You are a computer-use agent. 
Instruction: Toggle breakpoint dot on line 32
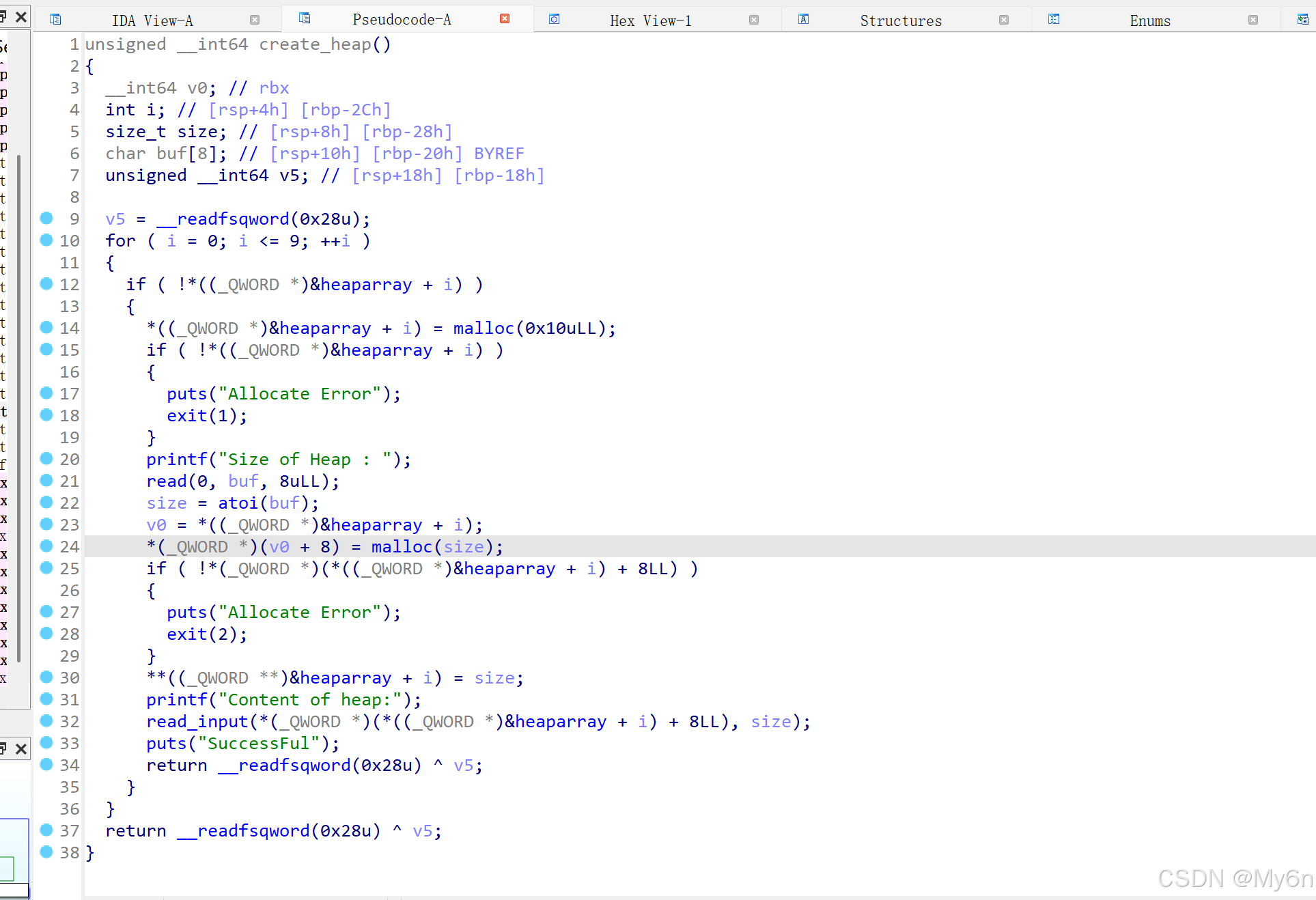pos(46,721)
